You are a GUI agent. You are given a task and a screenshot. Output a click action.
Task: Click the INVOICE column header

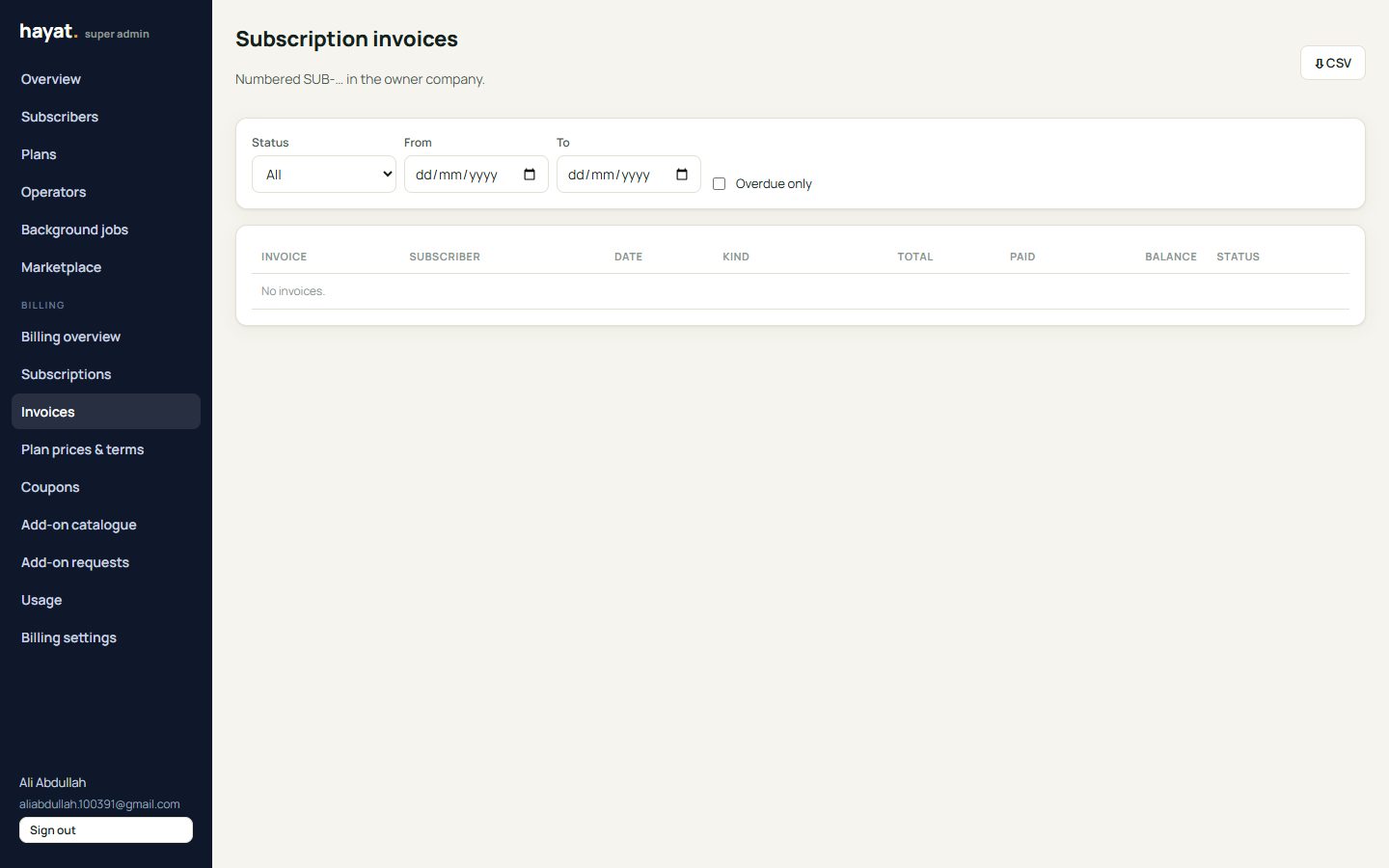(284, 257)
